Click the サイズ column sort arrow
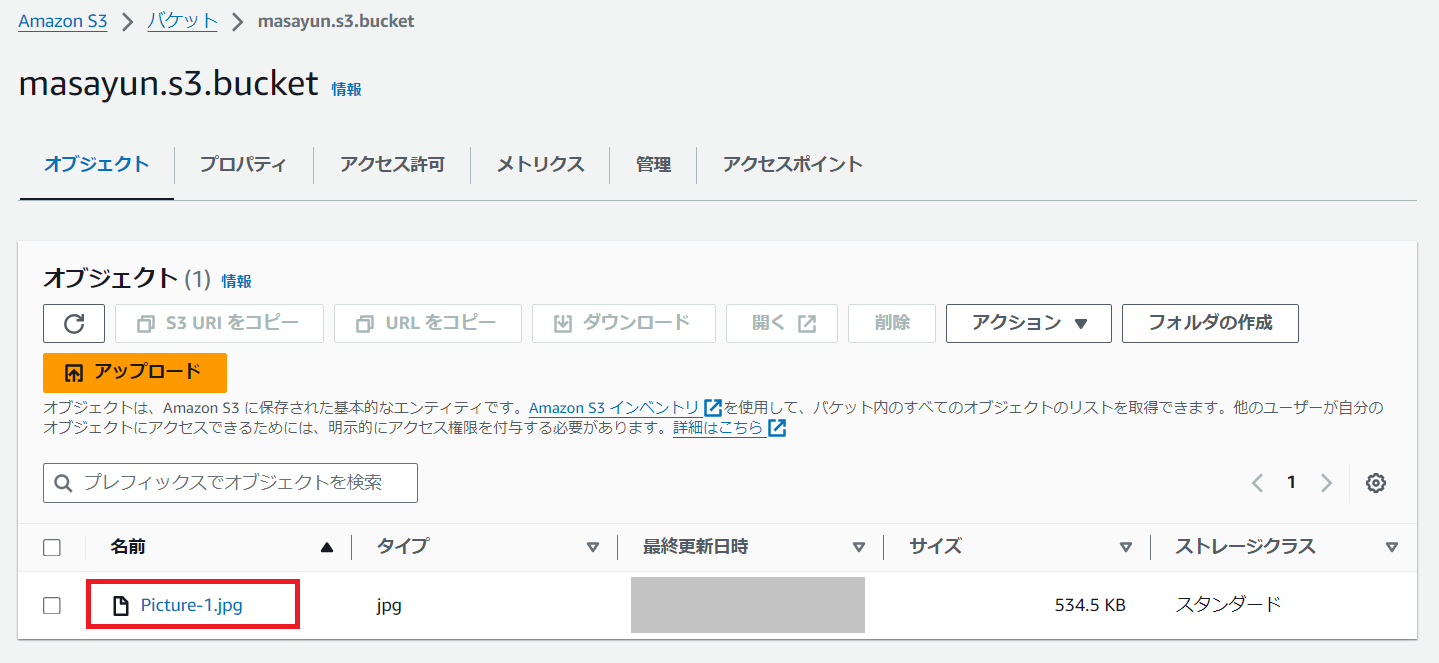1439x663 pixels. click(1126, 547)
